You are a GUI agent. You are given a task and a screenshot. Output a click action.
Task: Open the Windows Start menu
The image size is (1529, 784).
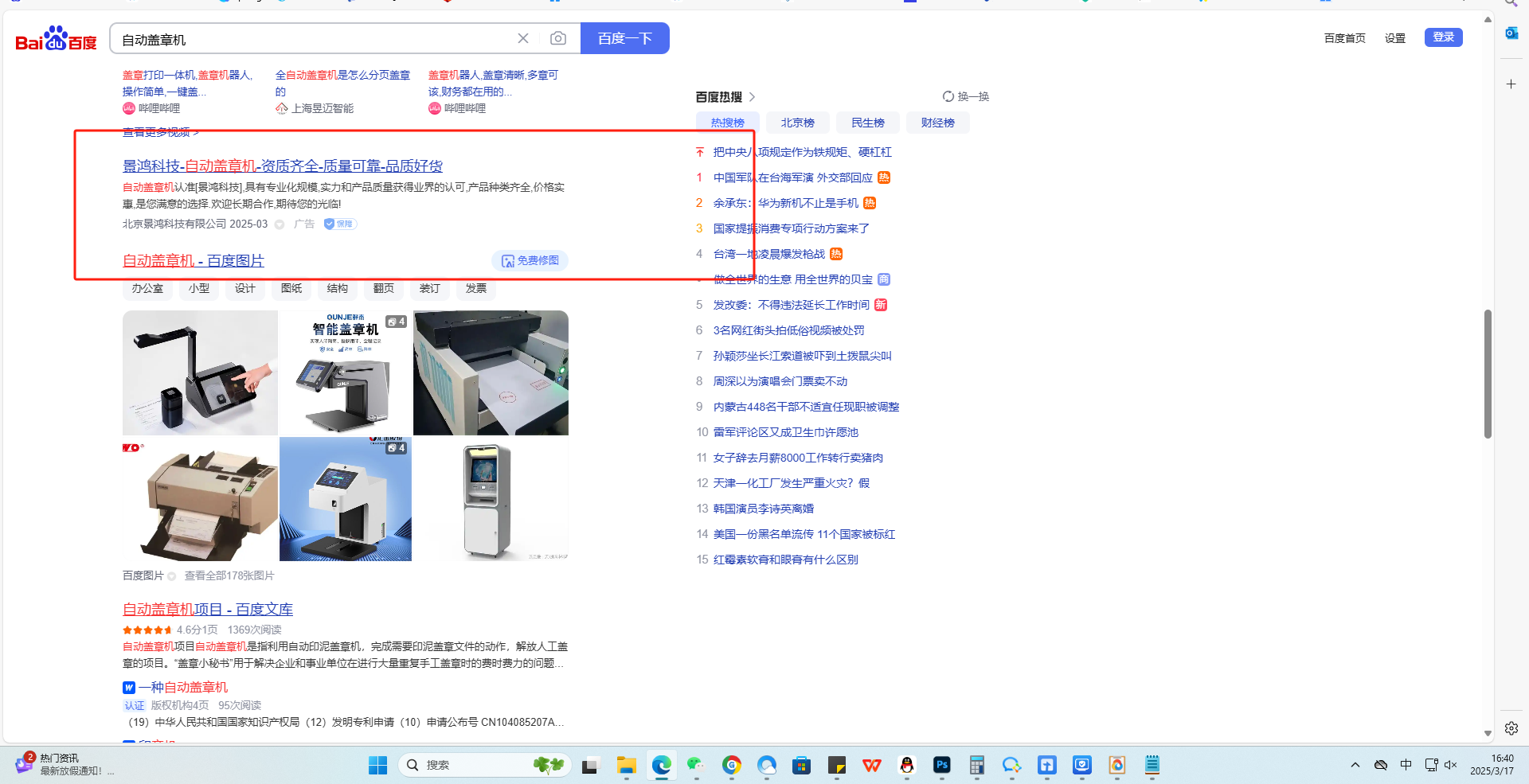click(377, 765)
